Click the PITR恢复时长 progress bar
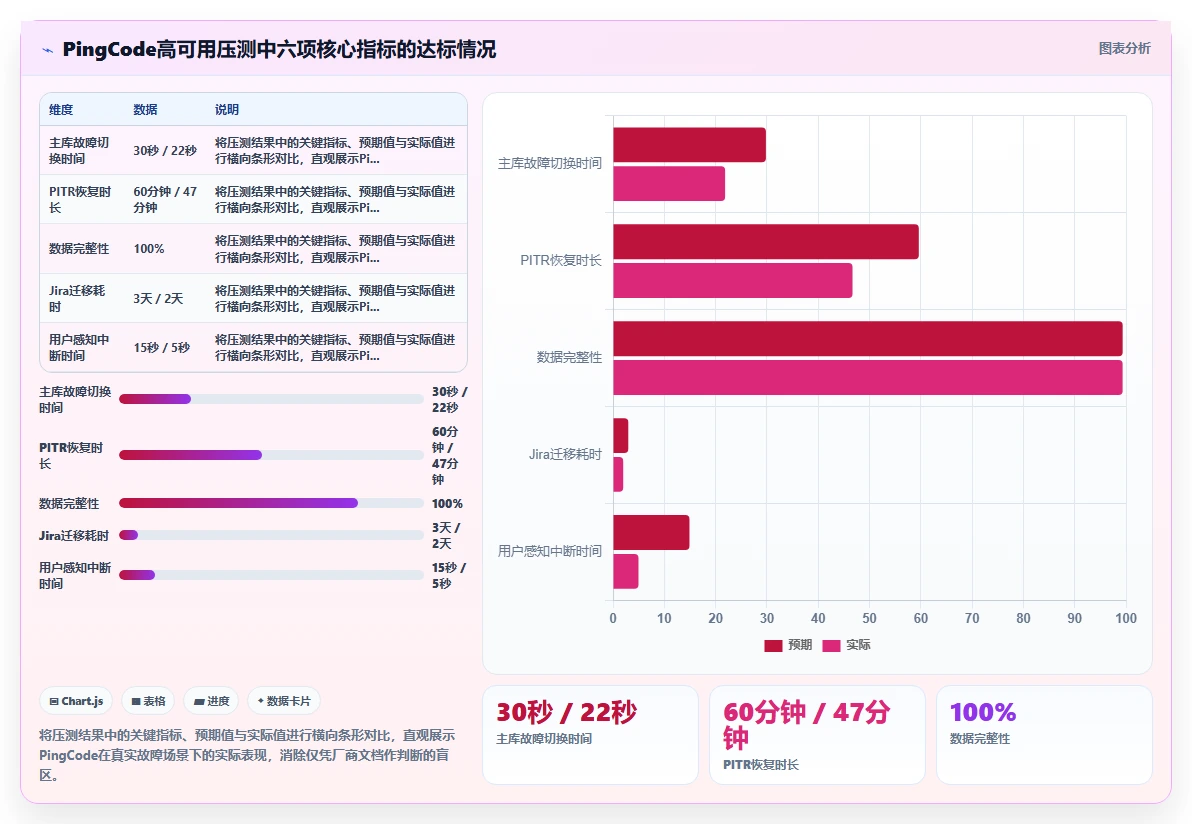The height and width of the screenshot is (824, 1192). (271, 455)
